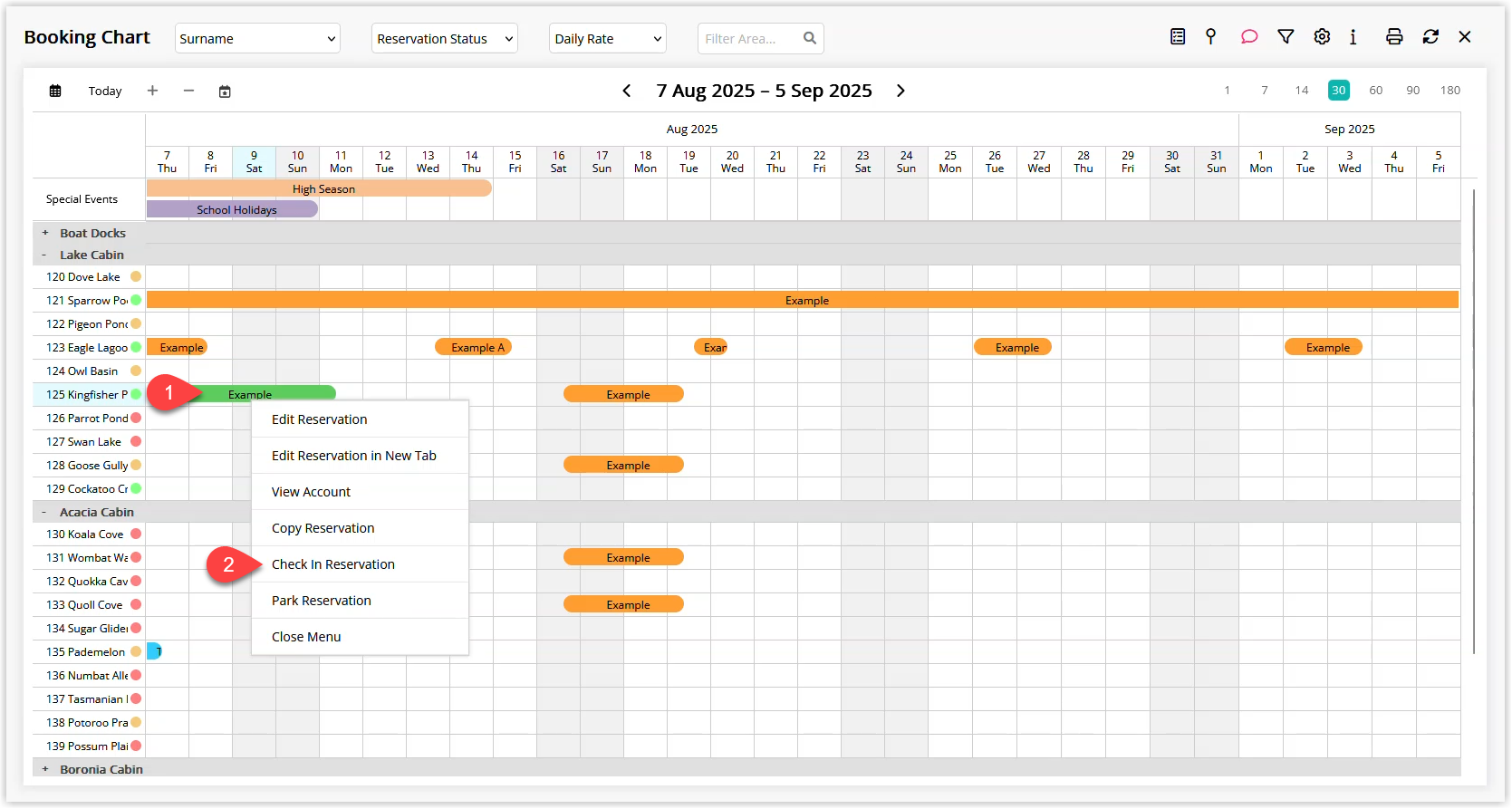Viewport: 1512px width, 809px height.
Task: Zoom out with the minus icon
Action: pos(188,91)
